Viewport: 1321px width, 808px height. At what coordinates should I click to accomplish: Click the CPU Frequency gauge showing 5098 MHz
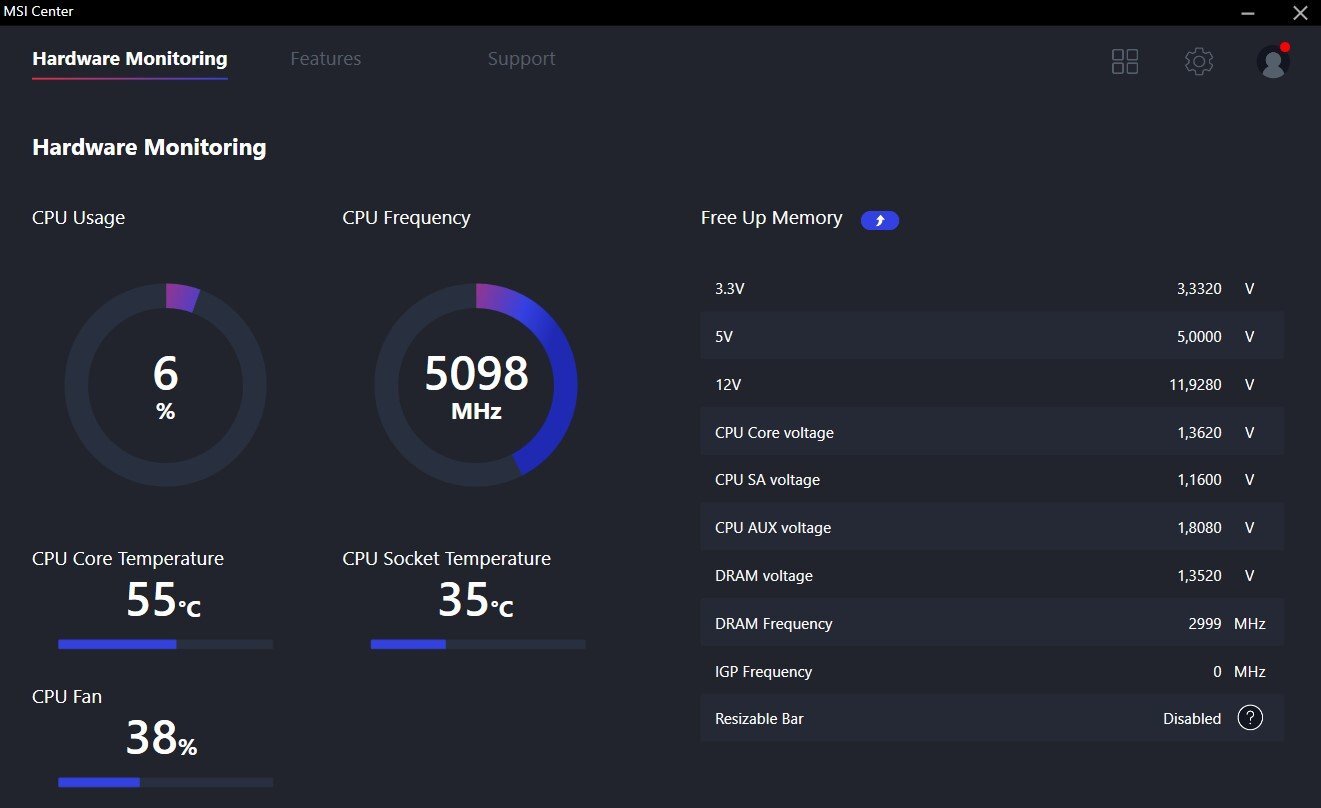(476, 385)
